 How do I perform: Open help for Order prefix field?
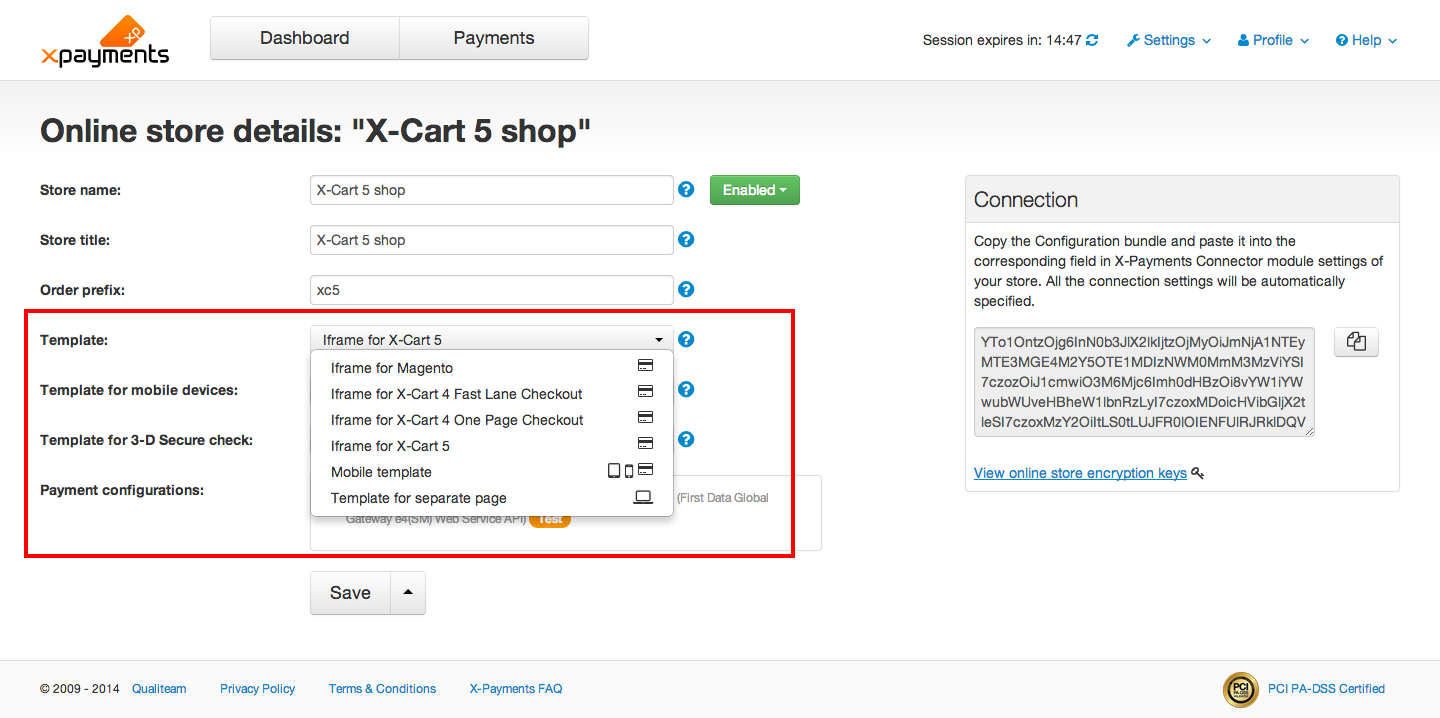click(686, 289)
